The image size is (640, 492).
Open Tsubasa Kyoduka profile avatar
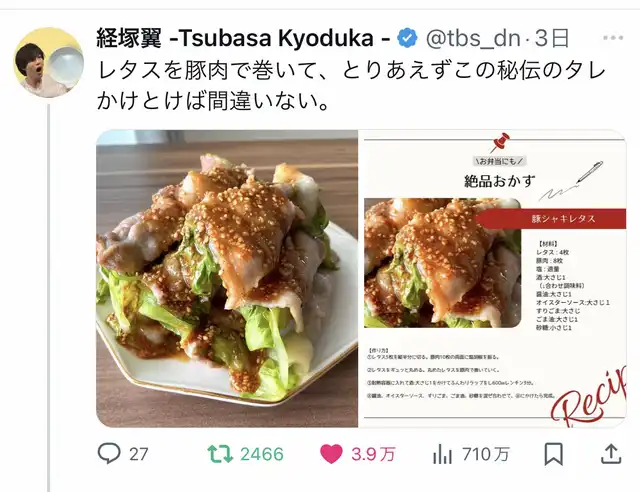tap(49, 62)
